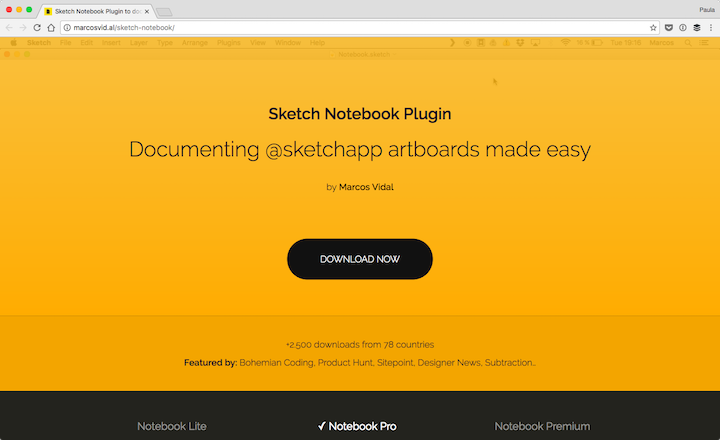Go to the browser home page
Screen dimensions: 720x440
[51, 28]
